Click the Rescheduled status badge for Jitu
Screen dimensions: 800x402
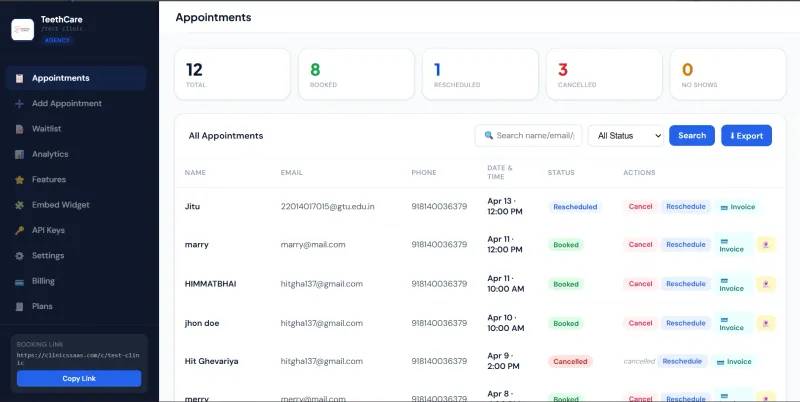tap(575, 207)
